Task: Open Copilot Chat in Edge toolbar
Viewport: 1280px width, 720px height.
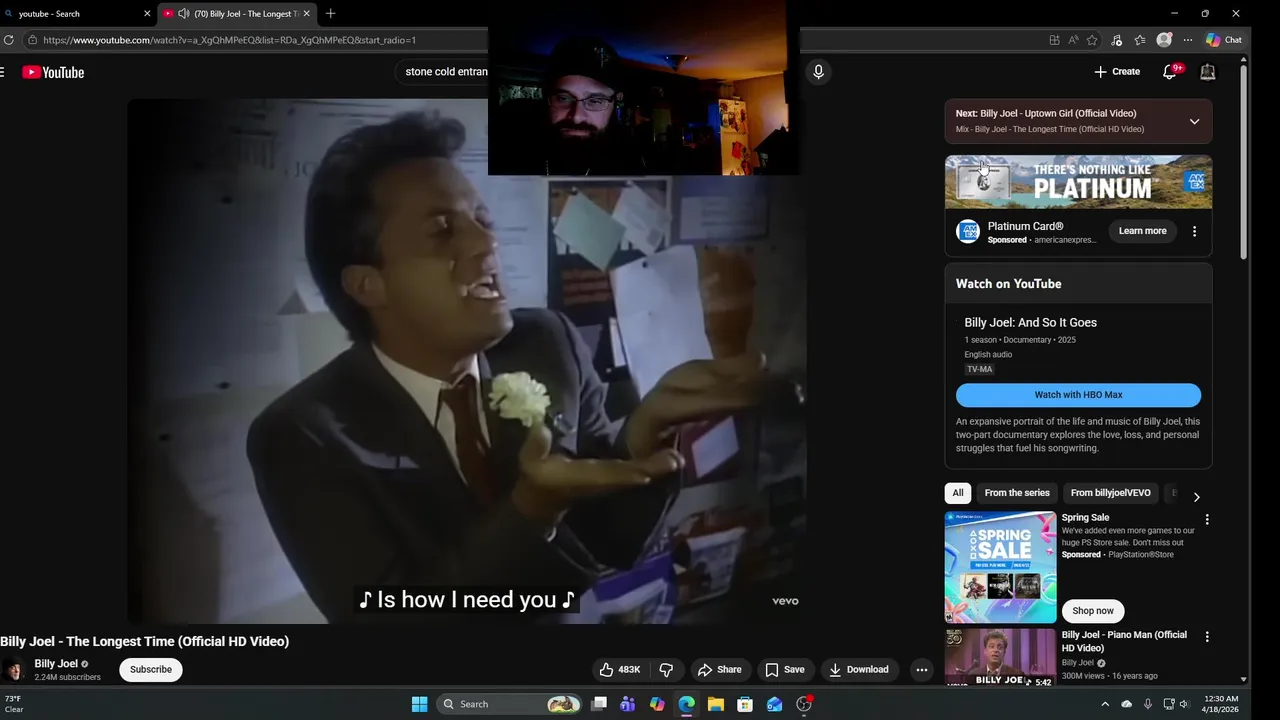Action: [1224, 40]
